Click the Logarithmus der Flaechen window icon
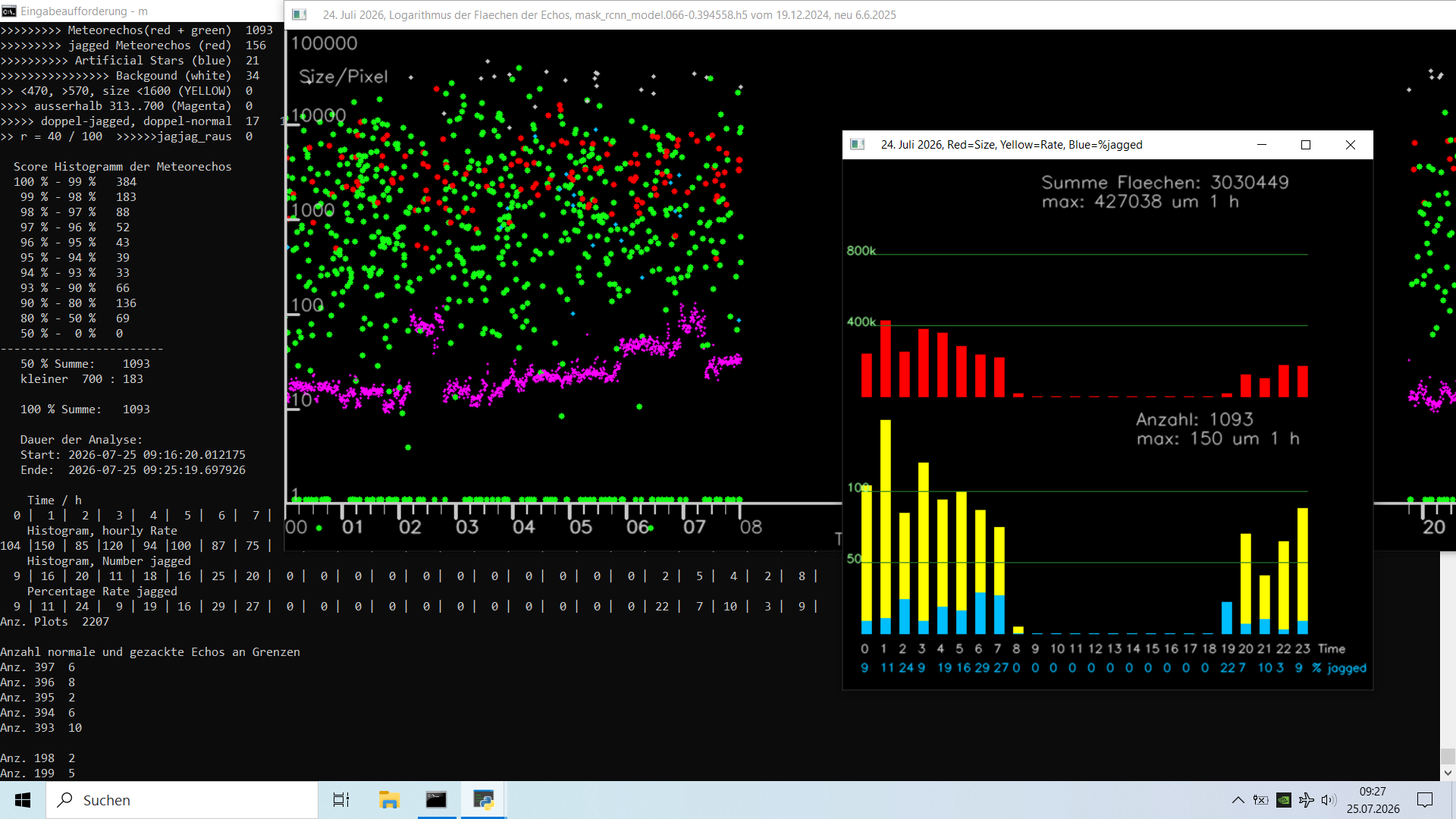 pos(300,14)
